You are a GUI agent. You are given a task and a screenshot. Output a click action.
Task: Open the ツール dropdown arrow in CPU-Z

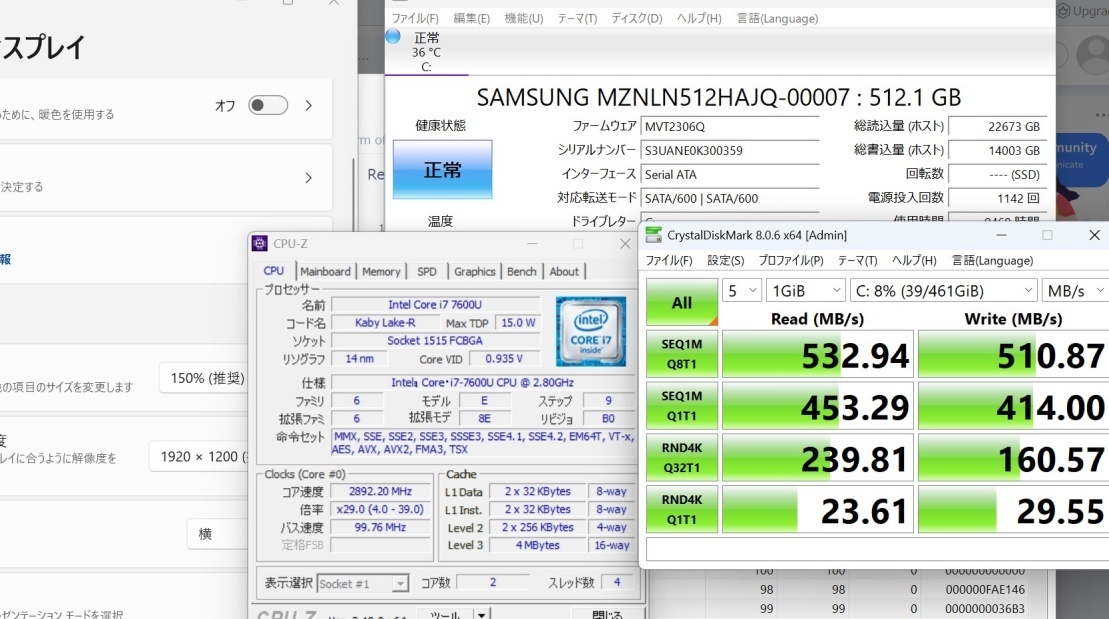click(x=481, y=614)
